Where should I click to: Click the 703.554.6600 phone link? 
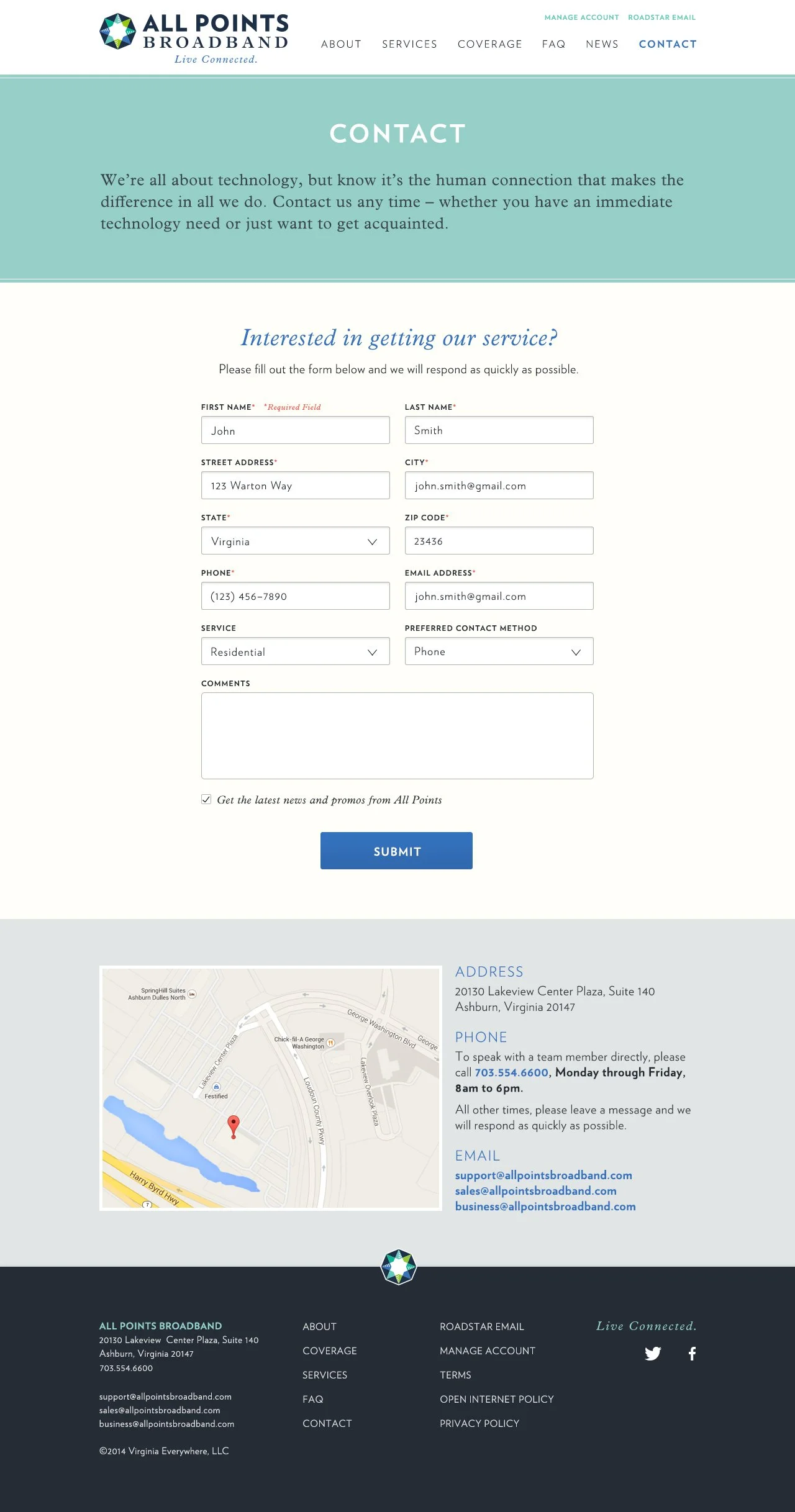[x=512, y=1072]
